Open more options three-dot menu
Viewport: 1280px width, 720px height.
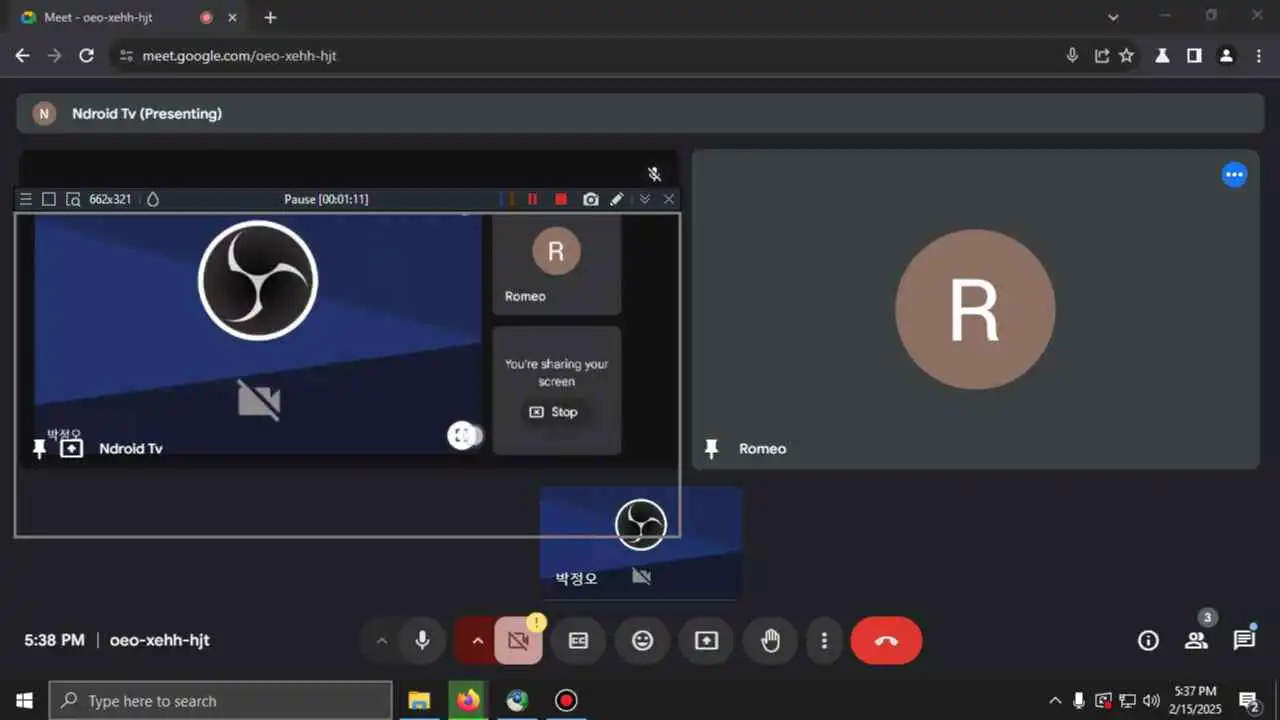824,641
